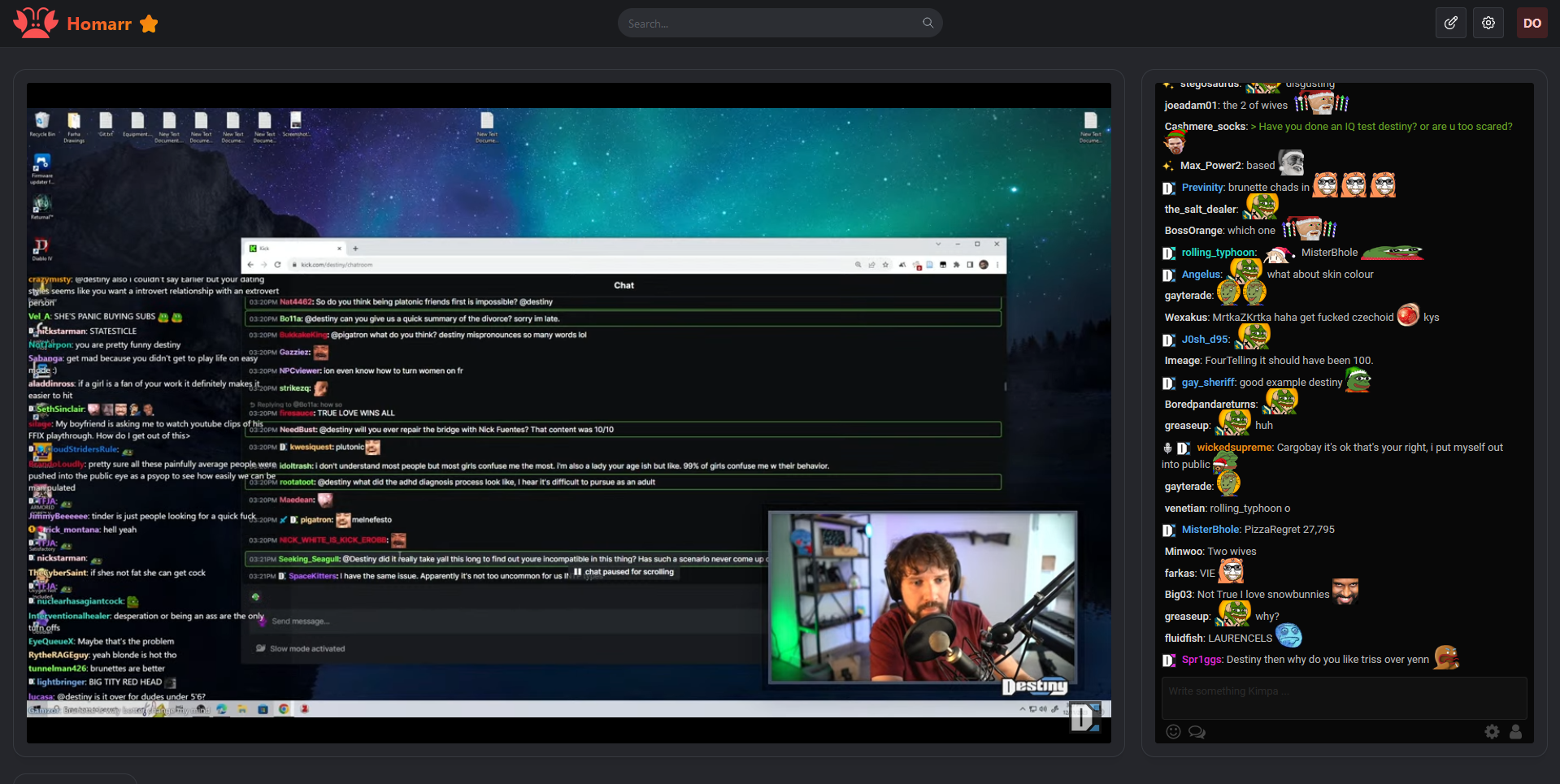Click username Max_Power2 in chat
Viewport: 1560px width, 784px height.
click(1210, 166)
